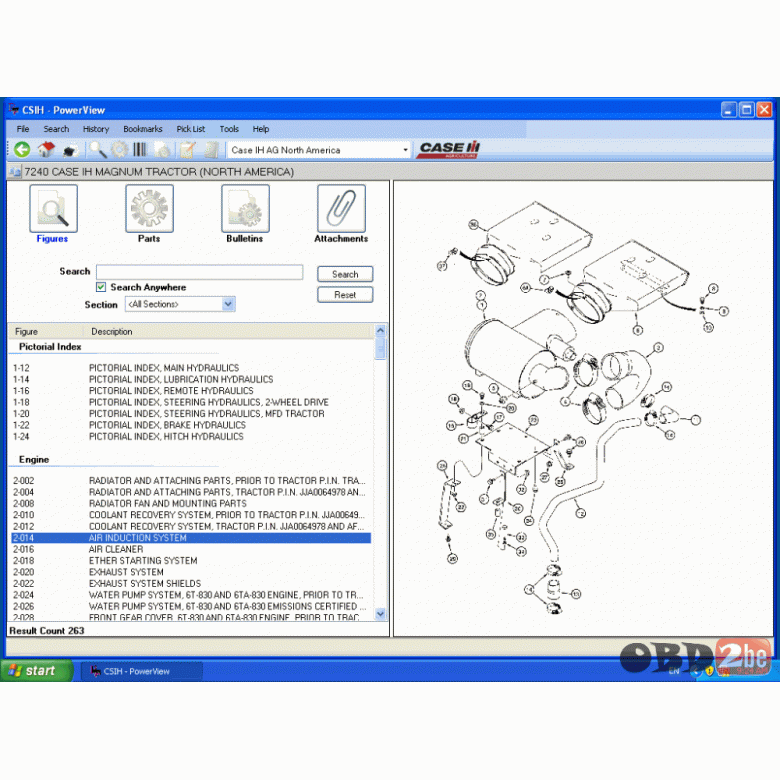Open the File menu
The height and width of the screenshot is (780, 780).
(23, 129)
